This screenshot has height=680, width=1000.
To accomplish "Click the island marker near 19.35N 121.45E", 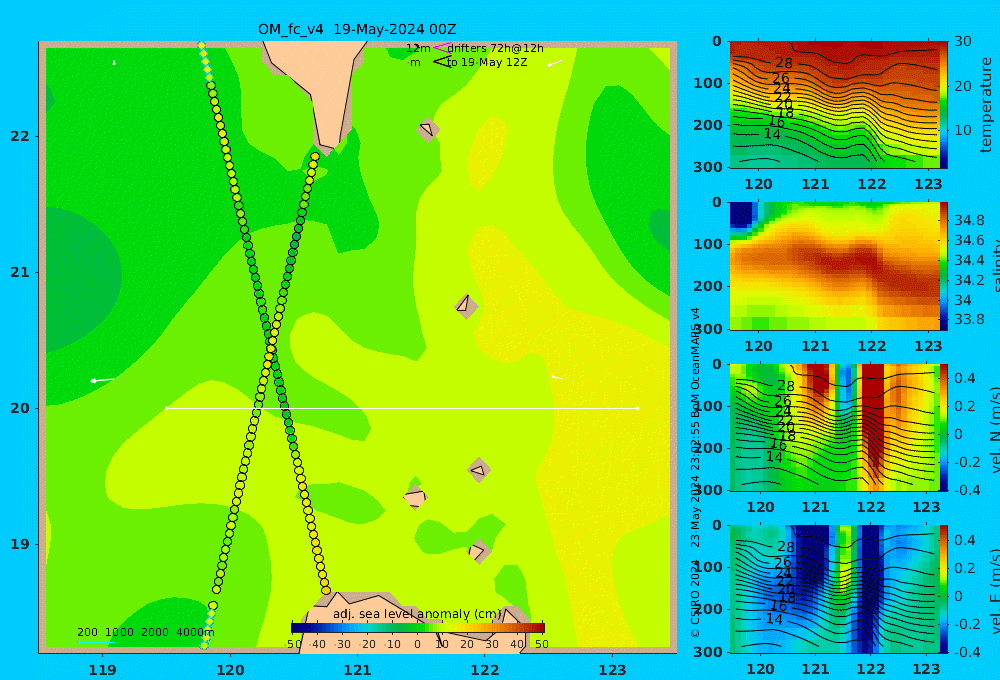I will [415, 497].
